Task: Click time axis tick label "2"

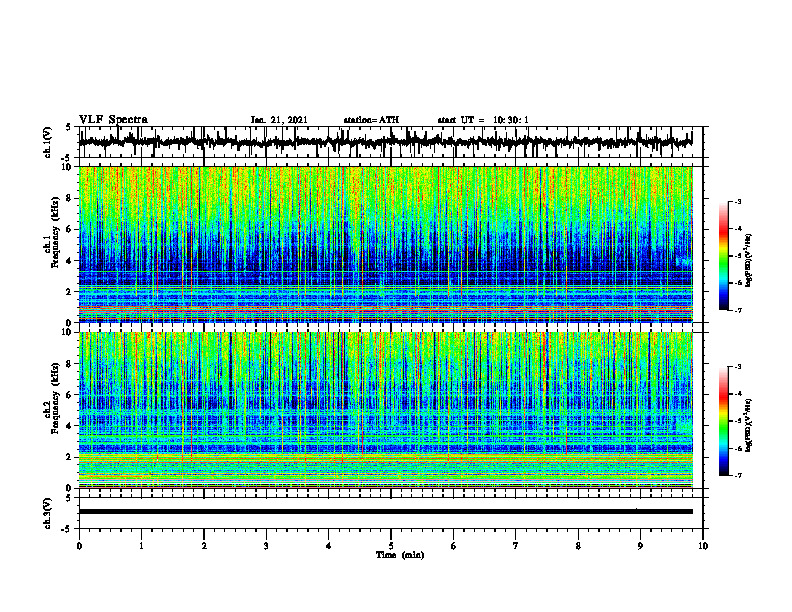Action: [x=204, y=546]
